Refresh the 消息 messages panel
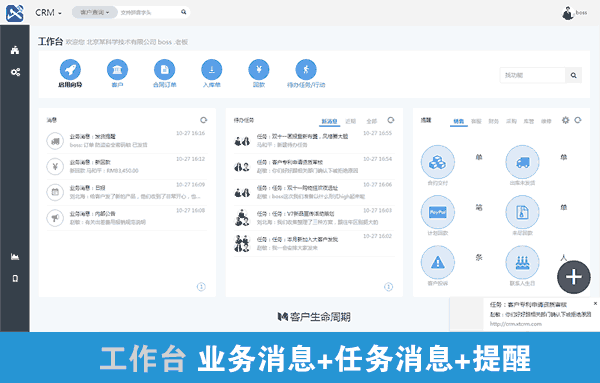Image resolution: width=600 pixels, height=383 pixels. point(204,120)
